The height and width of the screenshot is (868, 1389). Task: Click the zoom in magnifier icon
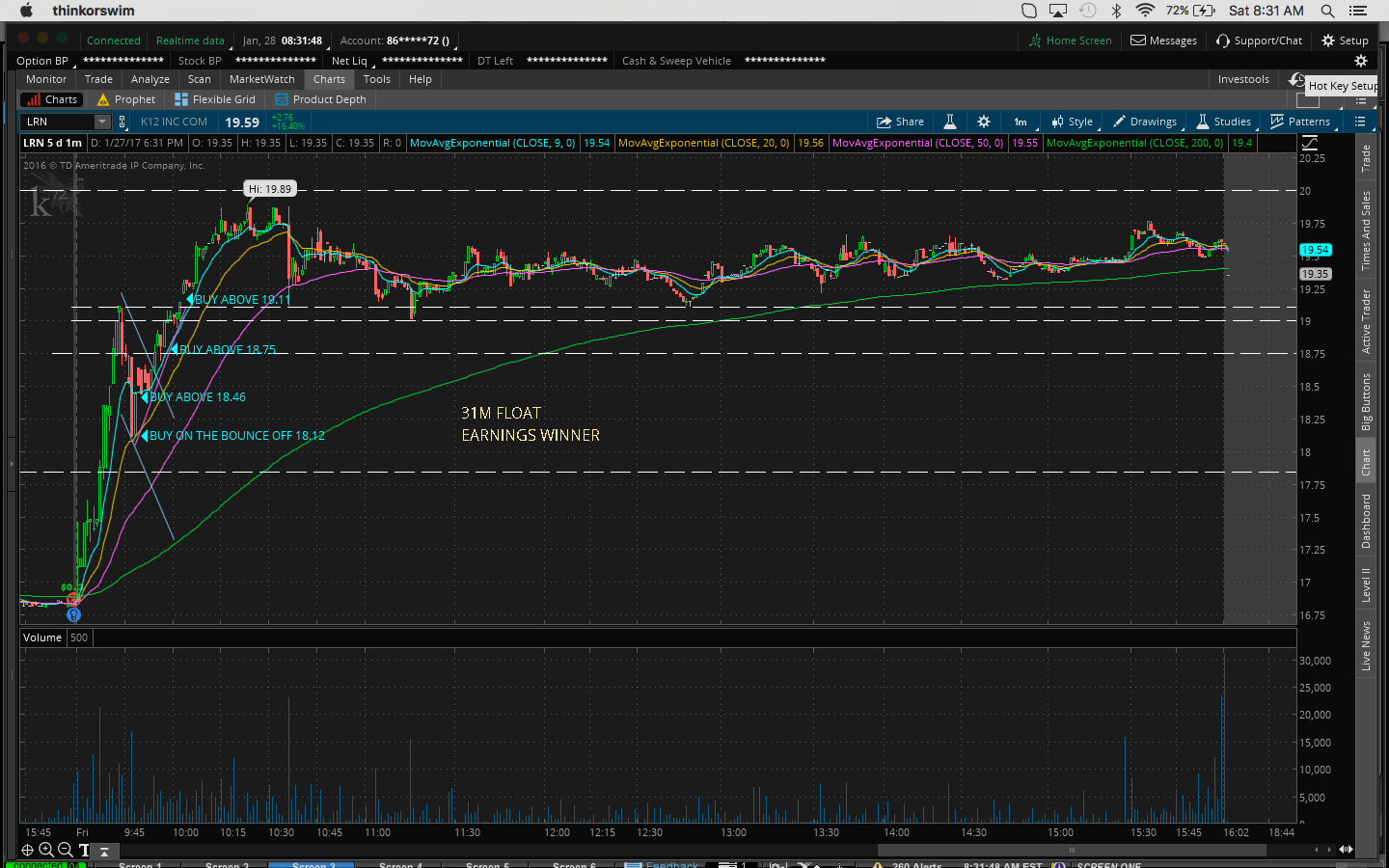point(45,850)
